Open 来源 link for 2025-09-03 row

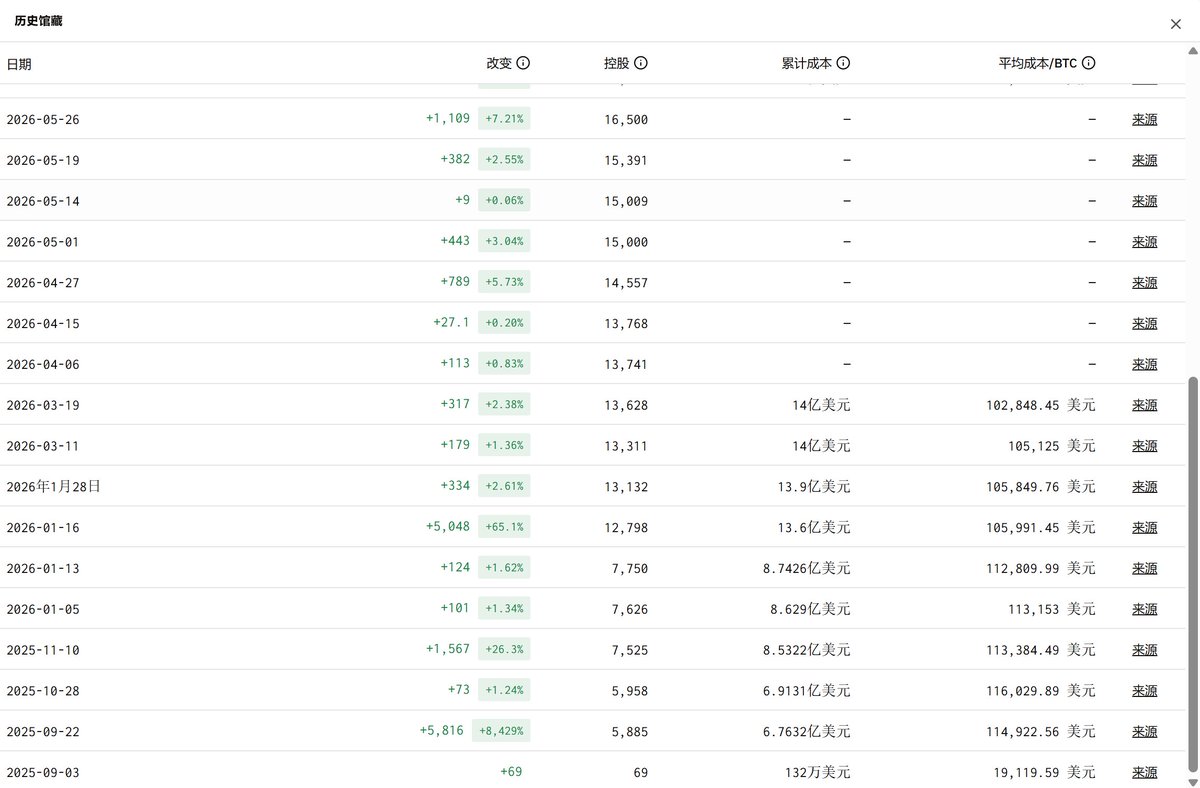[x=1144, y=772]
